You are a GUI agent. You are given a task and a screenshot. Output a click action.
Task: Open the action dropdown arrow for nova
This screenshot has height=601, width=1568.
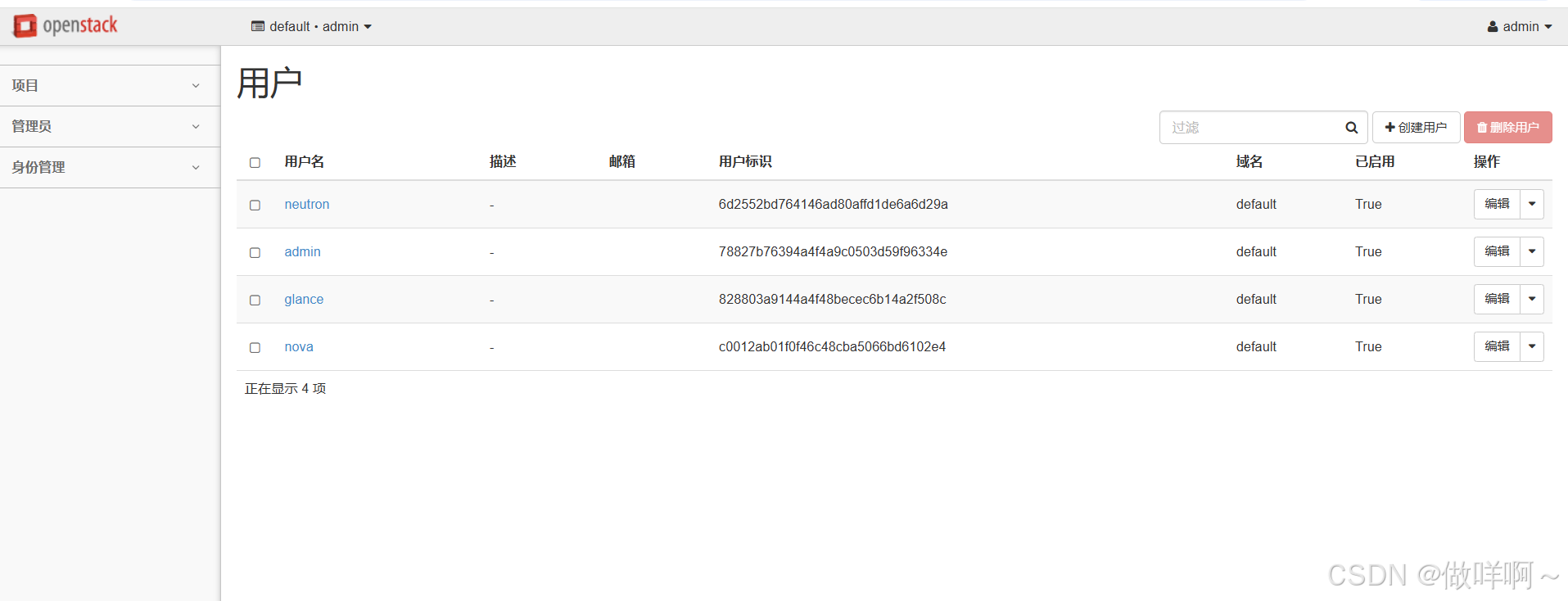[1532, 346]
